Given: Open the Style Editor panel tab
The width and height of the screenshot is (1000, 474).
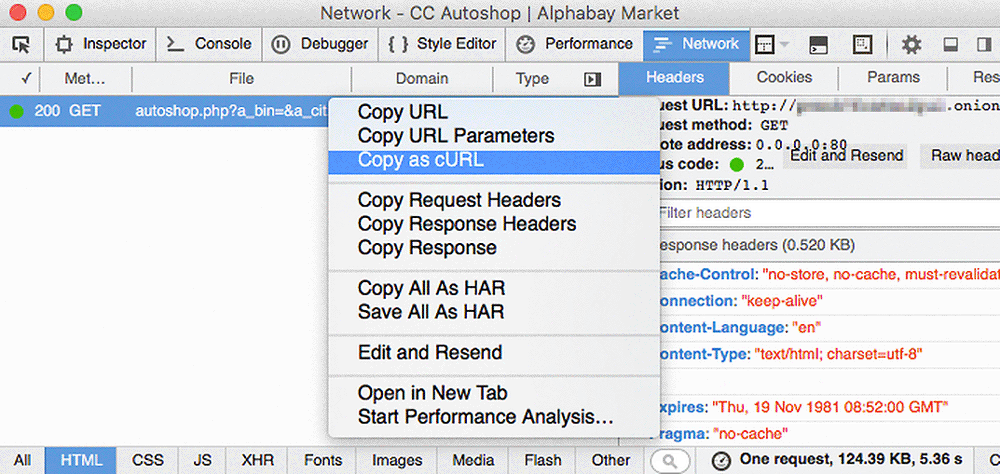Looking at the screenshot, I should click(442, 45).
